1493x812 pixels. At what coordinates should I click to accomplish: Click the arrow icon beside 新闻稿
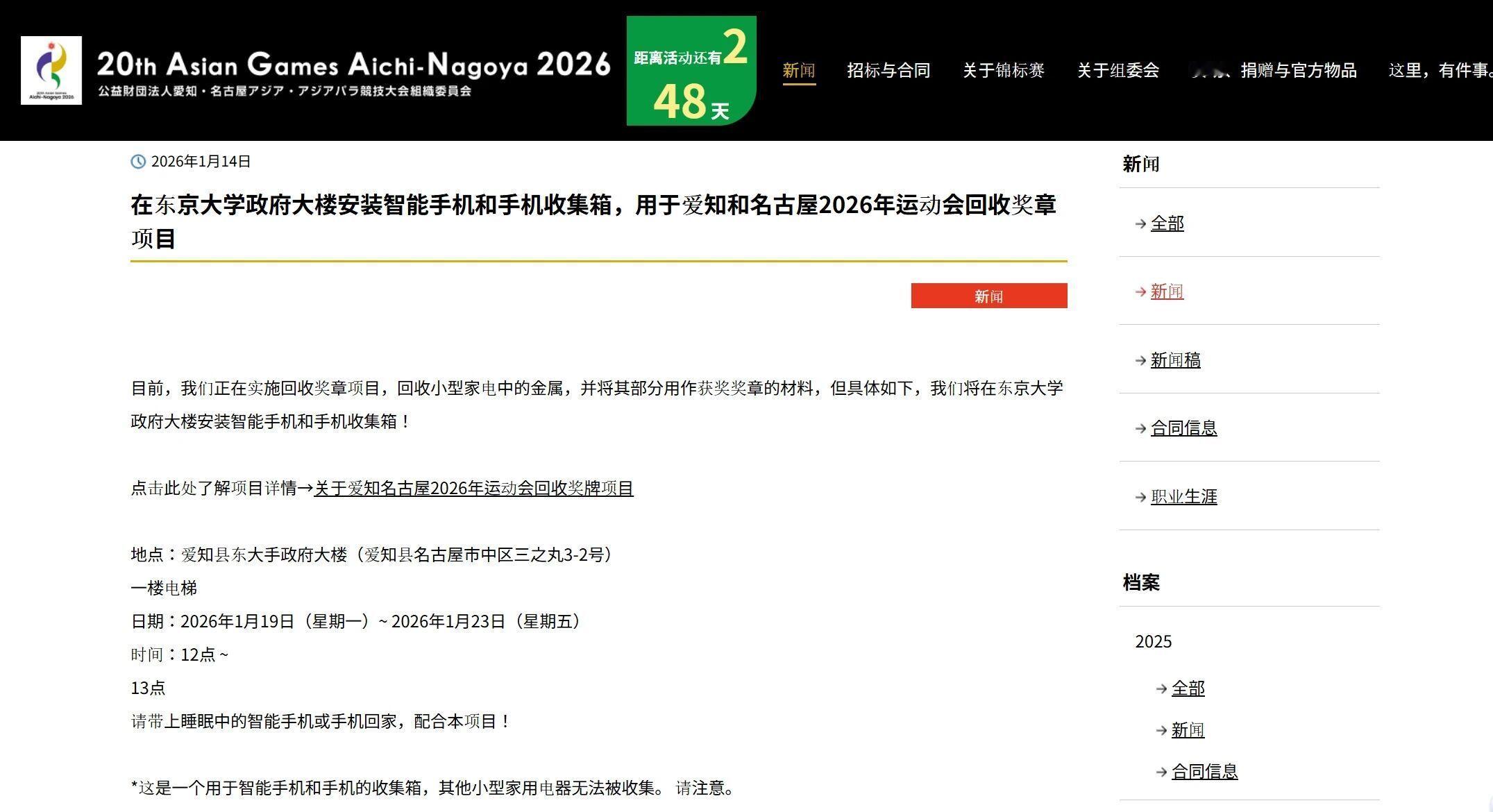[1140, 360]
